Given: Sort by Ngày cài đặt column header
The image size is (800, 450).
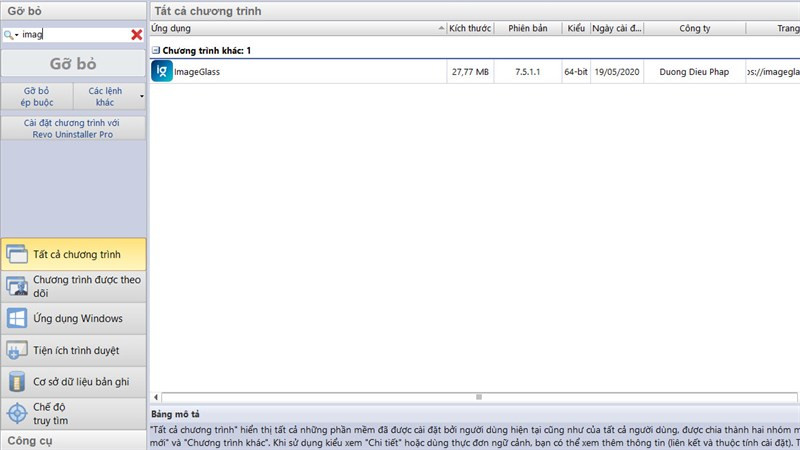Looking at the screenshot, I should coord(617,29).
